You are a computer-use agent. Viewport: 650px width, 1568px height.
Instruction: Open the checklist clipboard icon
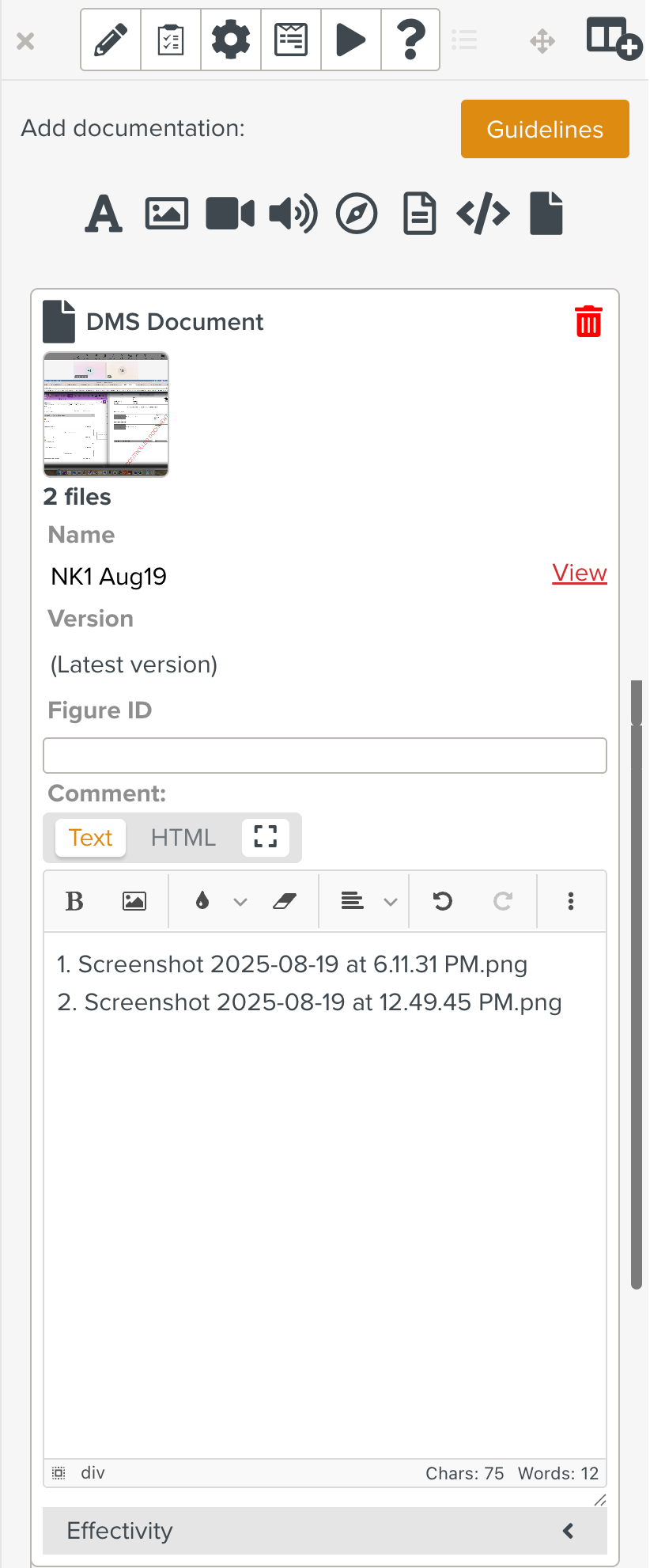tap(171, 40)
